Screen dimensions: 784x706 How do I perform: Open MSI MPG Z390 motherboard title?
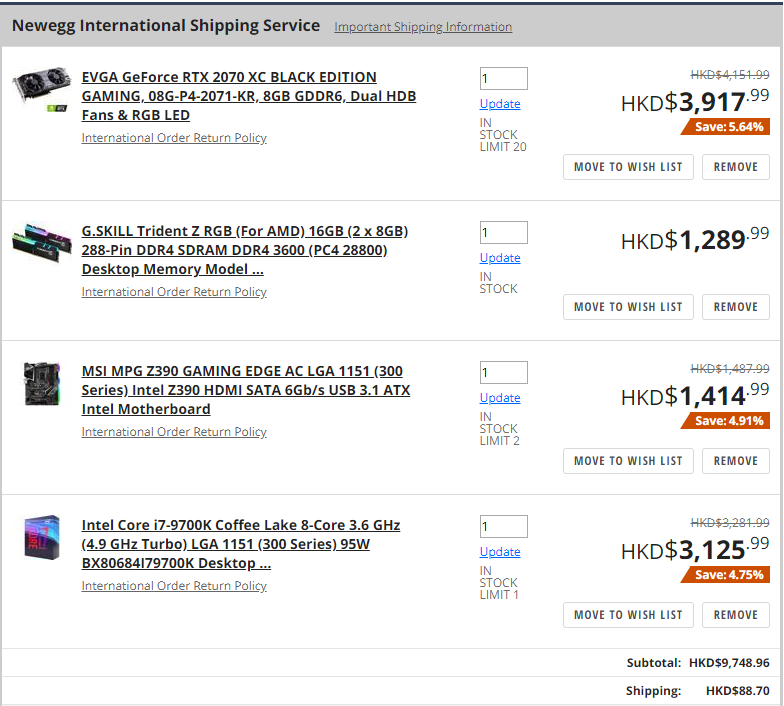click(246, 390)
